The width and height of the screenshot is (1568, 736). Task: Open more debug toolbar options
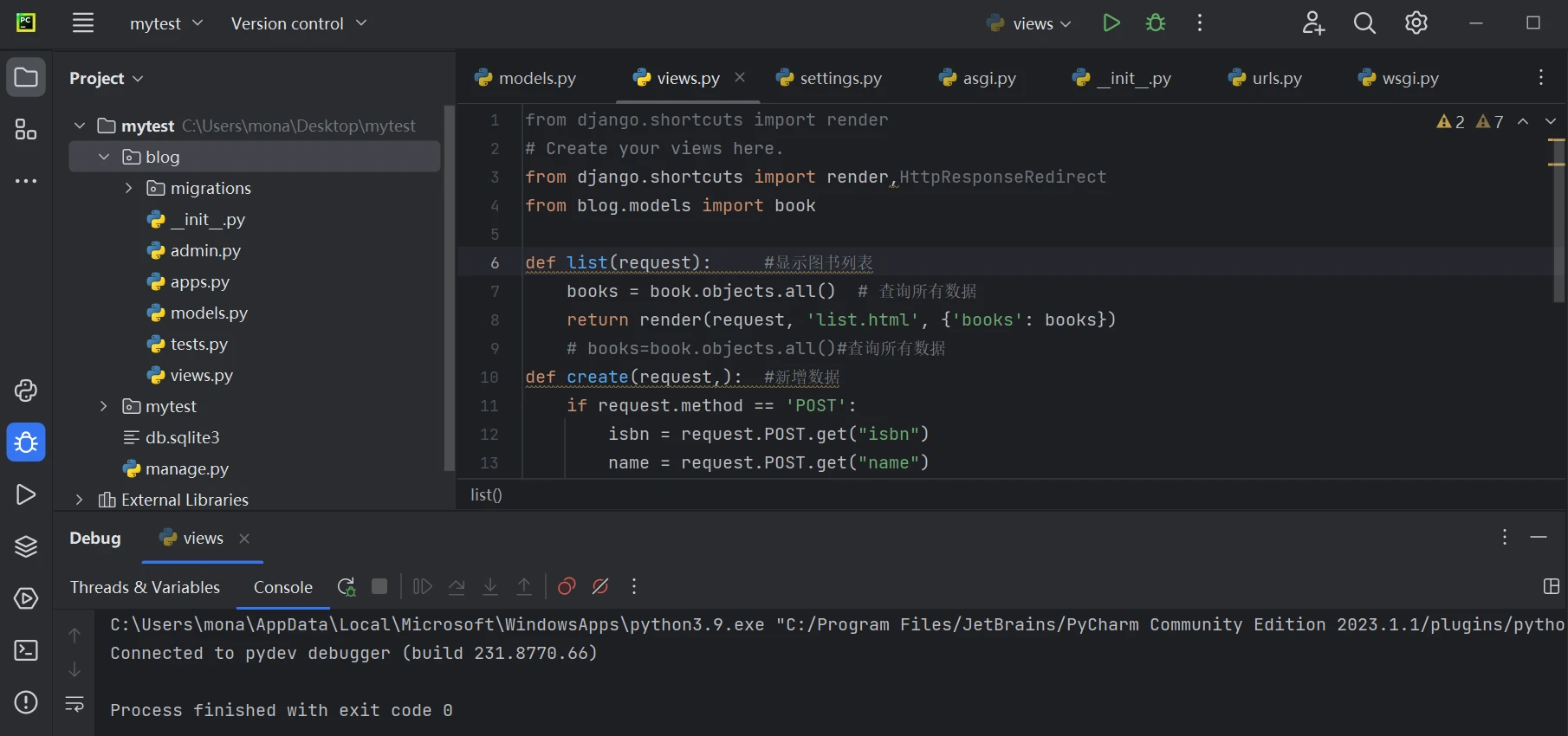[634, 587]
